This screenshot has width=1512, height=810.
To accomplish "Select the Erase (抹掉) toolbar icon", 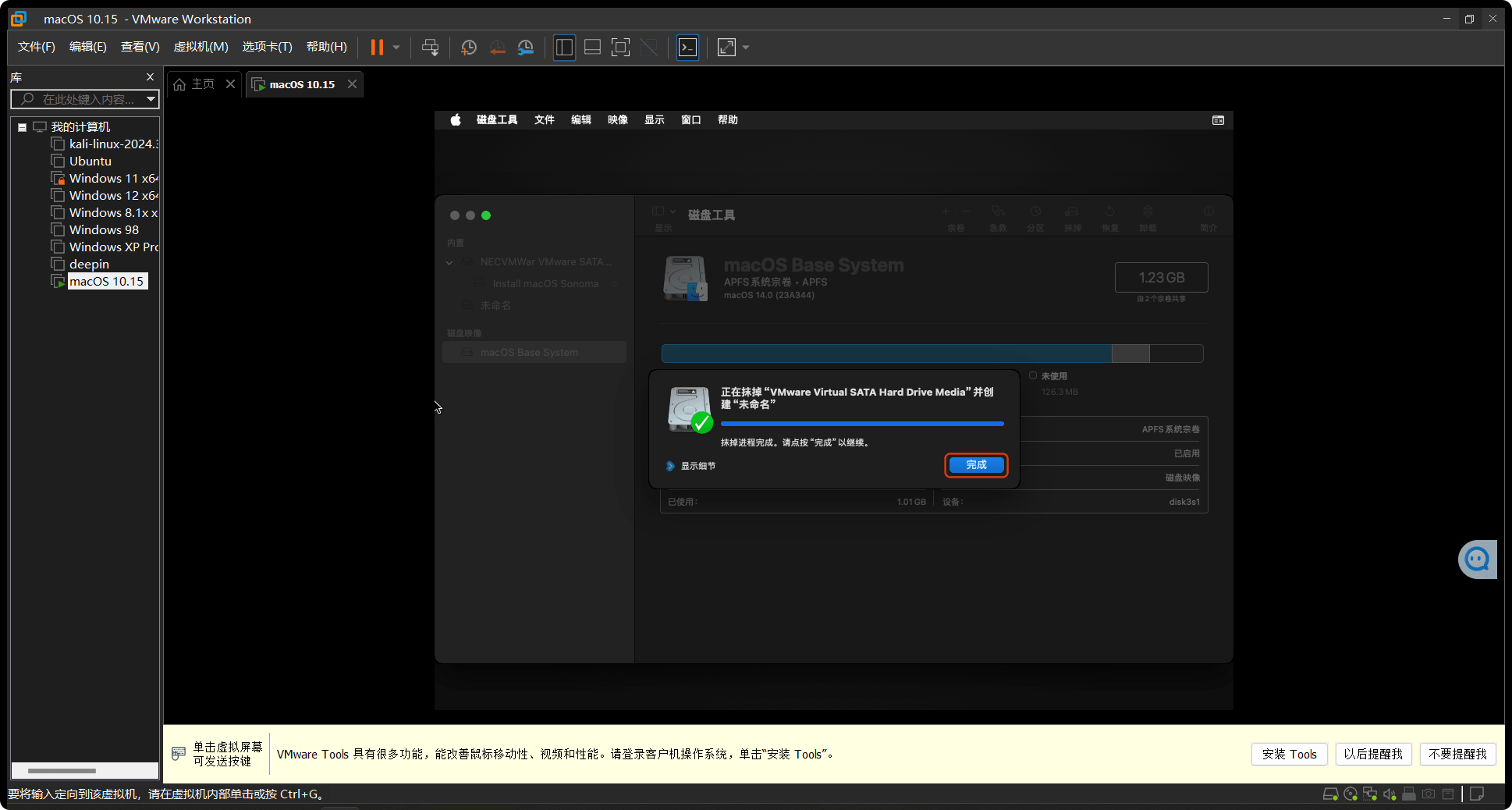I will [x=1073, y=217].
